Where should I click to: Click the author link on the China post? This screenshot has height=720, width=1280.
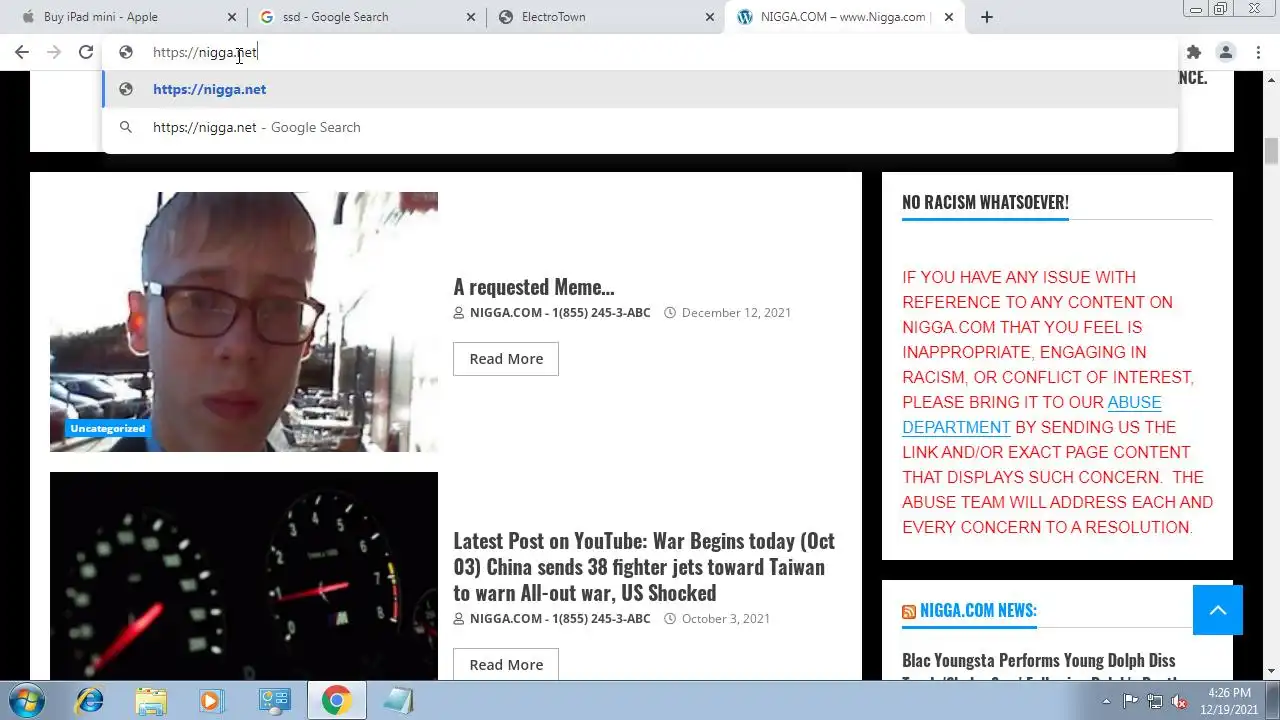560,619
